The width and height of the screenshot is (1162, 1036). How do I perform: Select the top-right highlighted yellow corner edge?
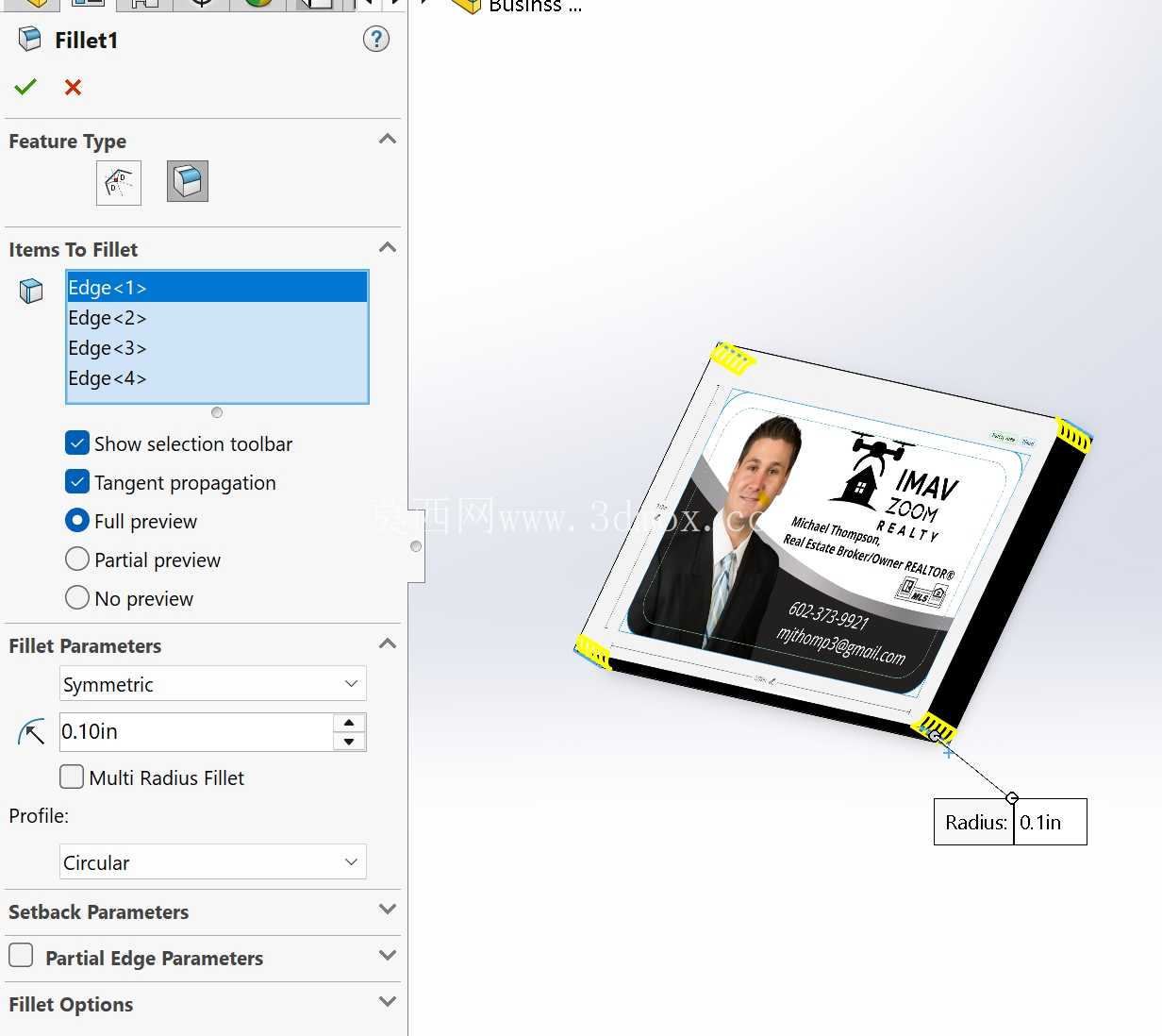(1073, 436)
